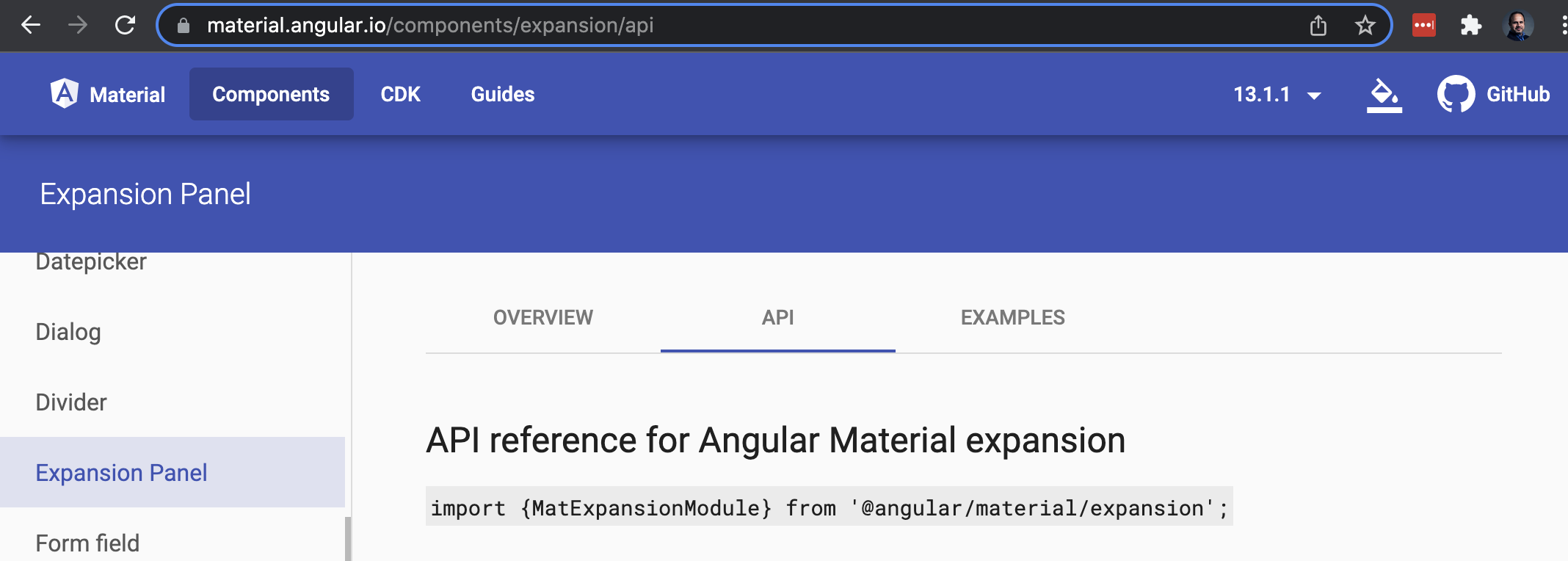Open the GitHub text link
The height and width of the screenshot is (561, 1568).
tap(1518, 94)
